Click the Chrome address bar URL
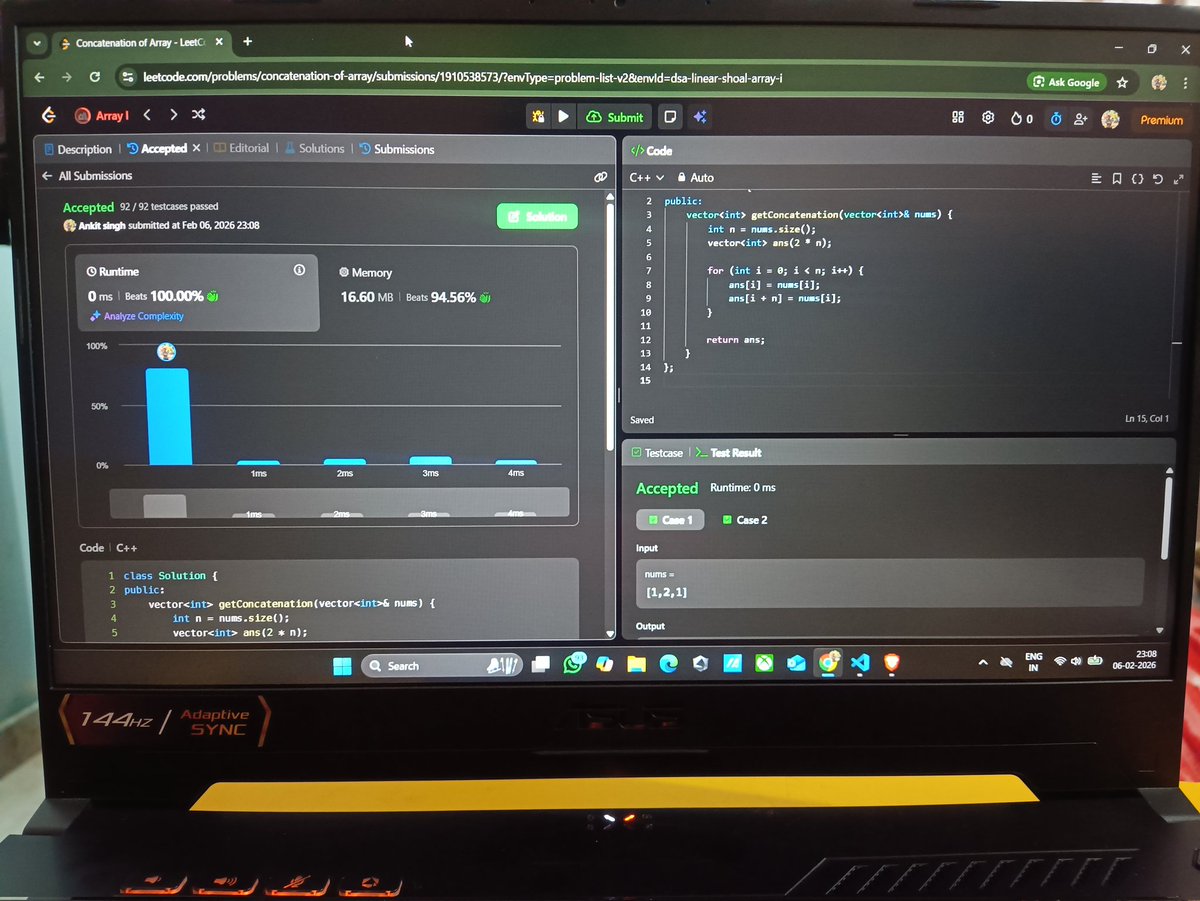Image resolution: width=1200 pixels, height=901 pixels. (x=460, y=78)
